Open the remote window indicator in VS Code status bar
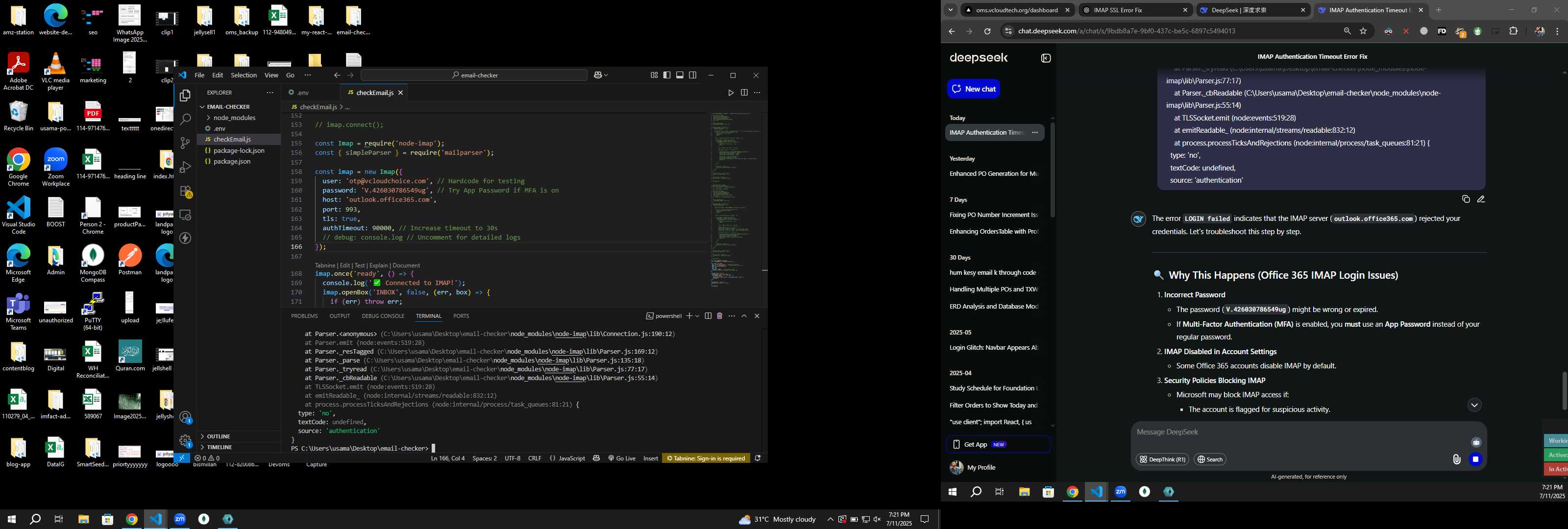The height and width of the screenshot is (529, 1568). click(181, 458)
